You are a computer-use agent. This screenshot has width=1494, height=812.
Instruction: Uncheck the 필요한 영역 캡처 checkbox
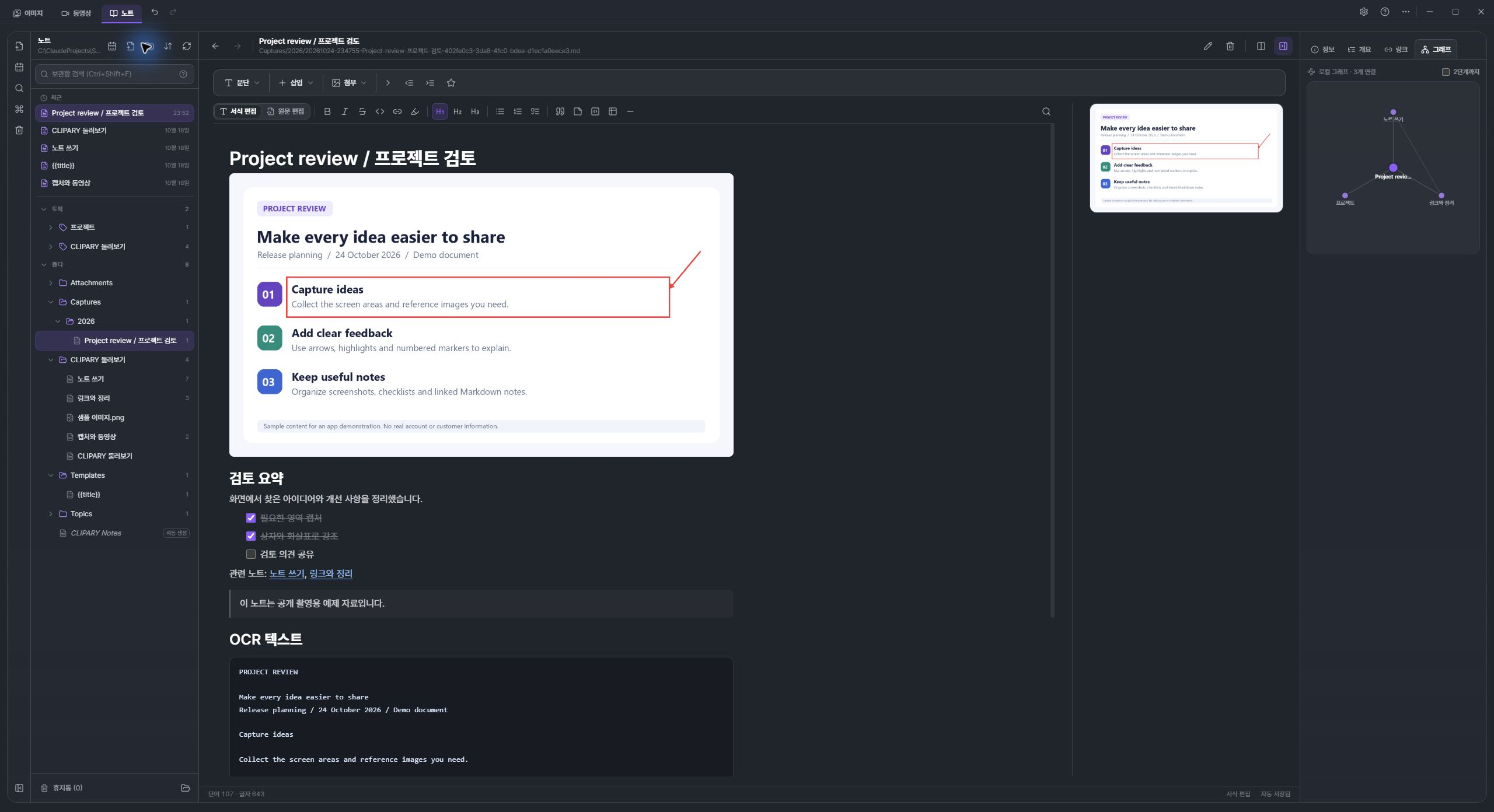[x=251, y=518]
